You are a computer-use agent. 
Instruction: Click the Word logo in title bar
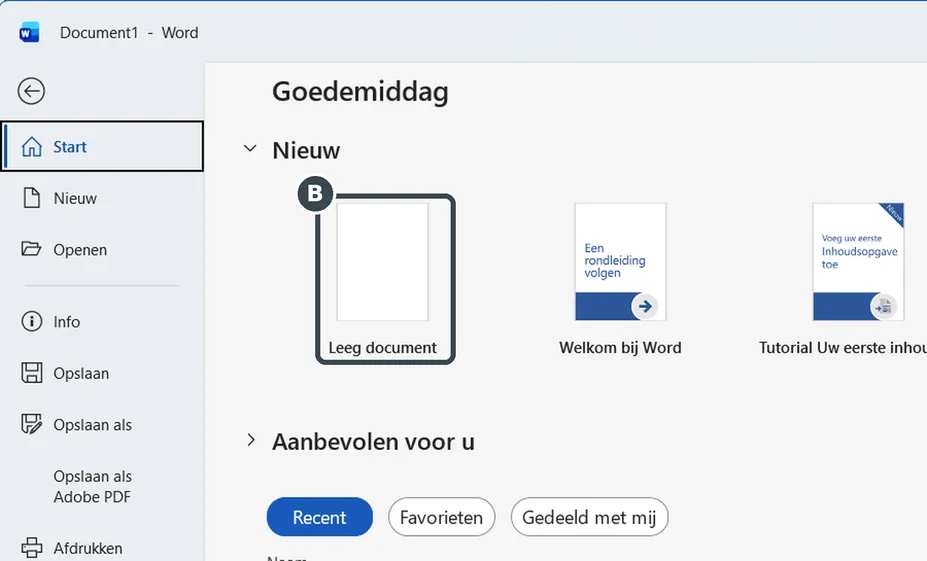(29, 33)
